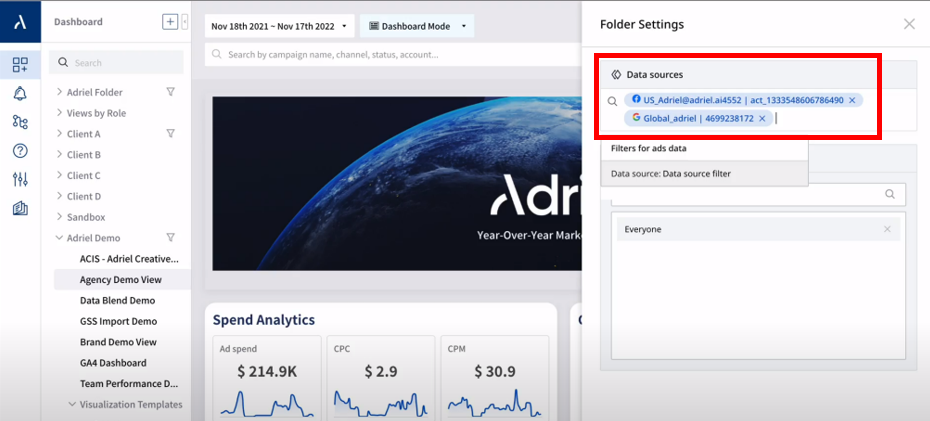Collapse the Adriel Demo folder
This screenshot has width=930, height=421.
tap(59, 238)
